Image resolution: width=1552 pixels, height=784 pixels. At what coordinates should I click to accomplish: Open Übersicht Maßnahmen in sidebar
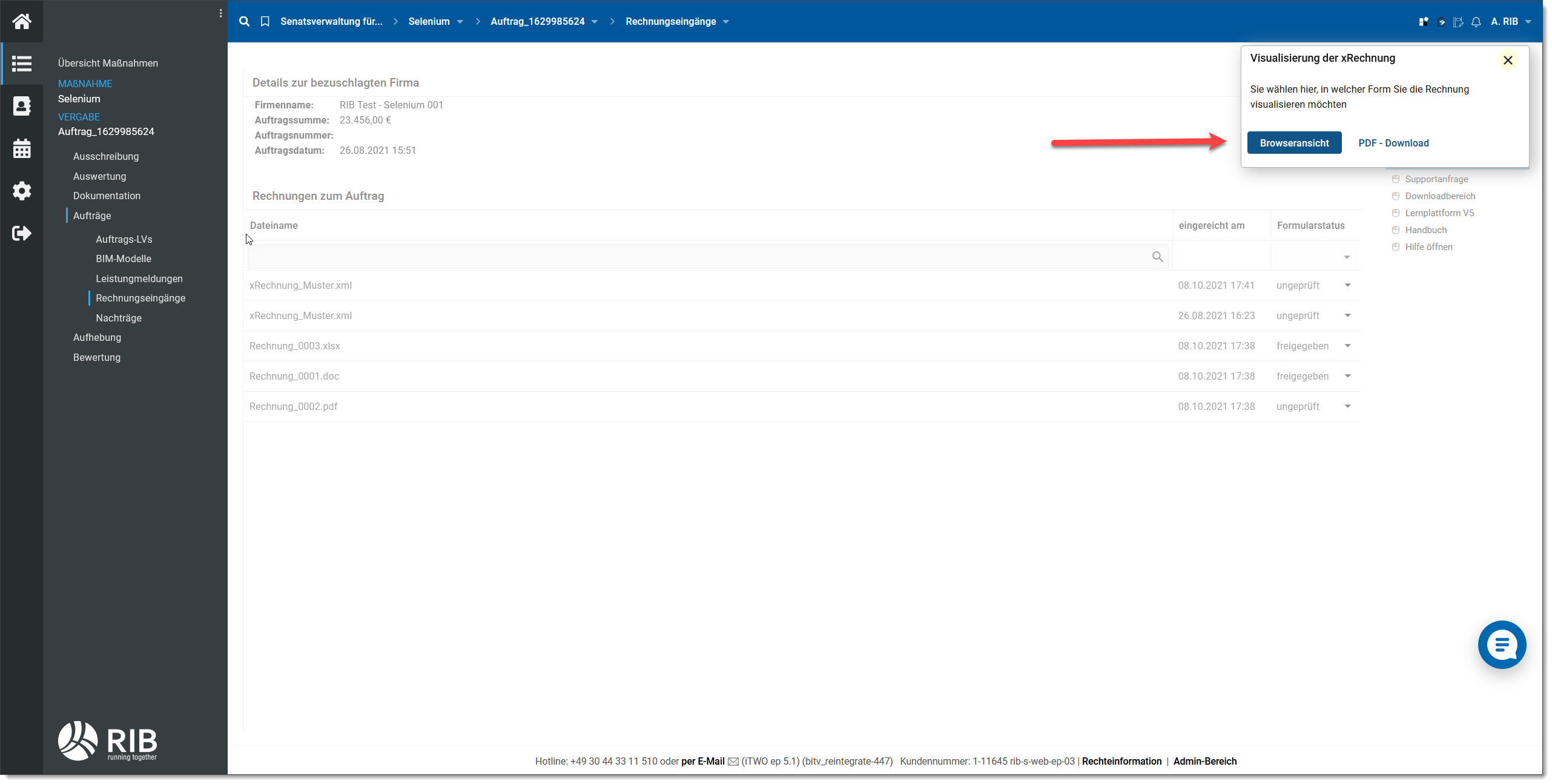108,63
